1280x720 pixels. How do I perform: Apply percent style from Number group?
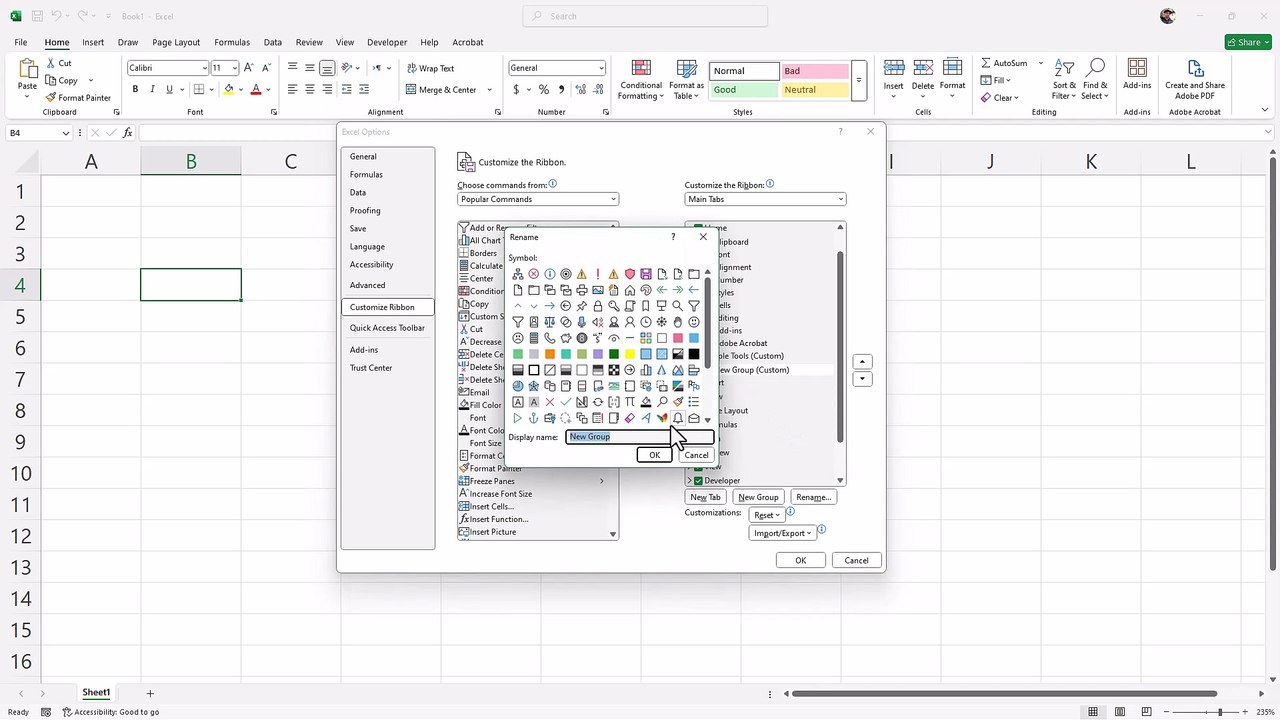pos(543,89)
